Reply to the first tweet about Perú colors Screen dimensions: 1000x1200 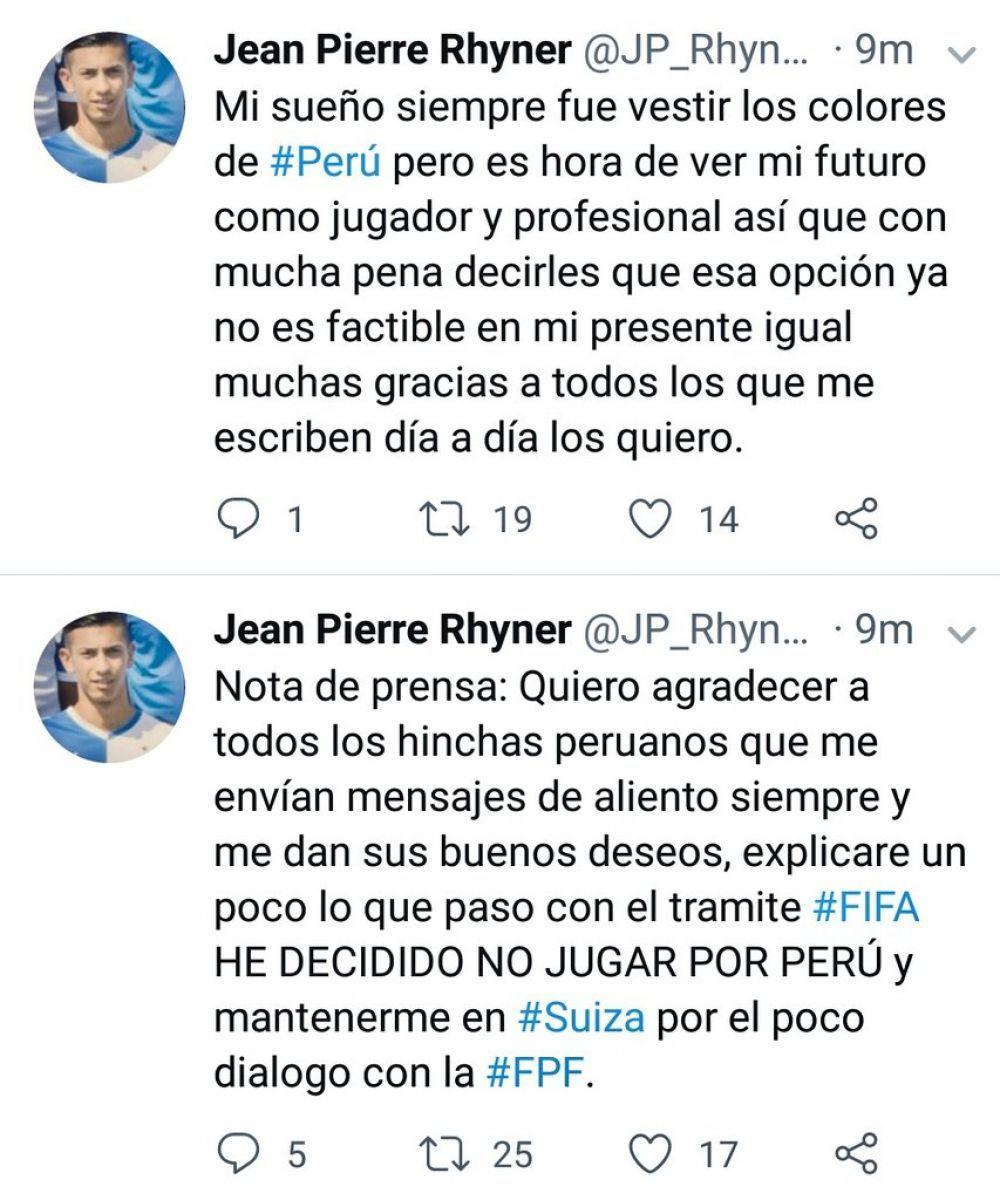238,519
